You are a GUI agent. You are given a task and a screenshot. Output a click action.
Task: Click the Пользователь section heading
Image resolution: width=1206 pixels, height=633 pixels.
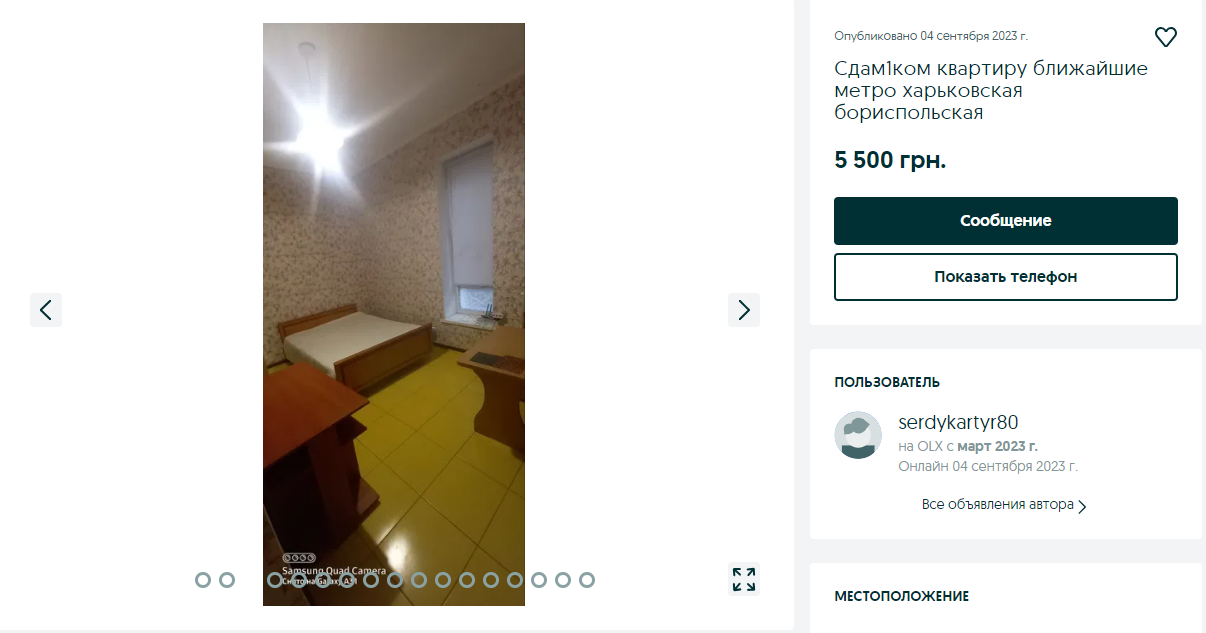tap(887, 382)
